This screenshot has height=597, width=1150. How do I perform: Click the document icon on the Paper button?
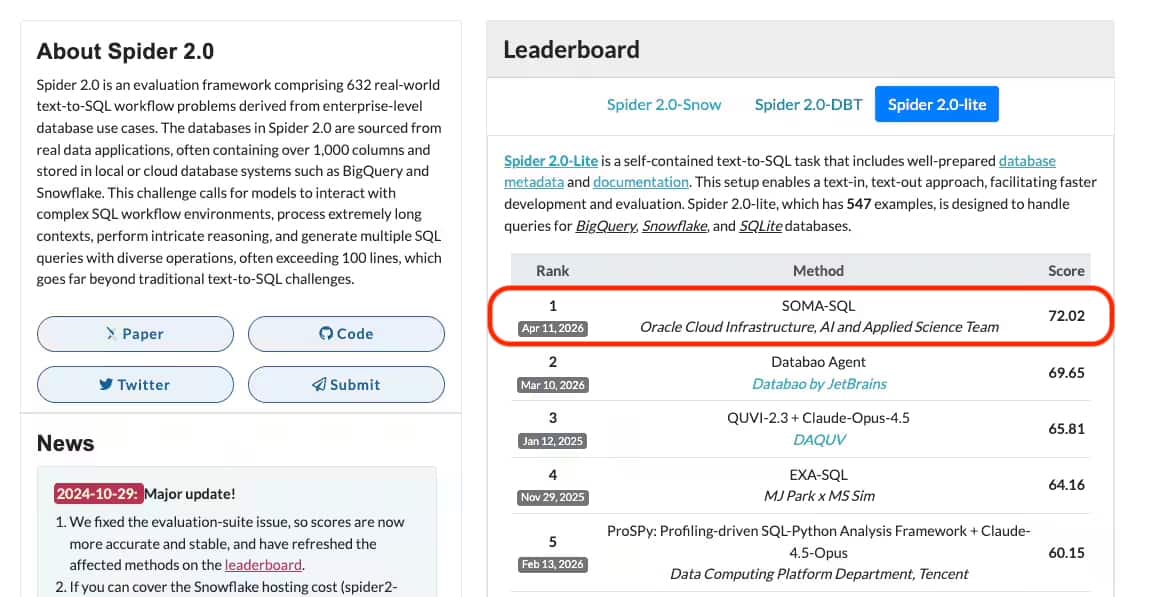[x=112, y=333]
